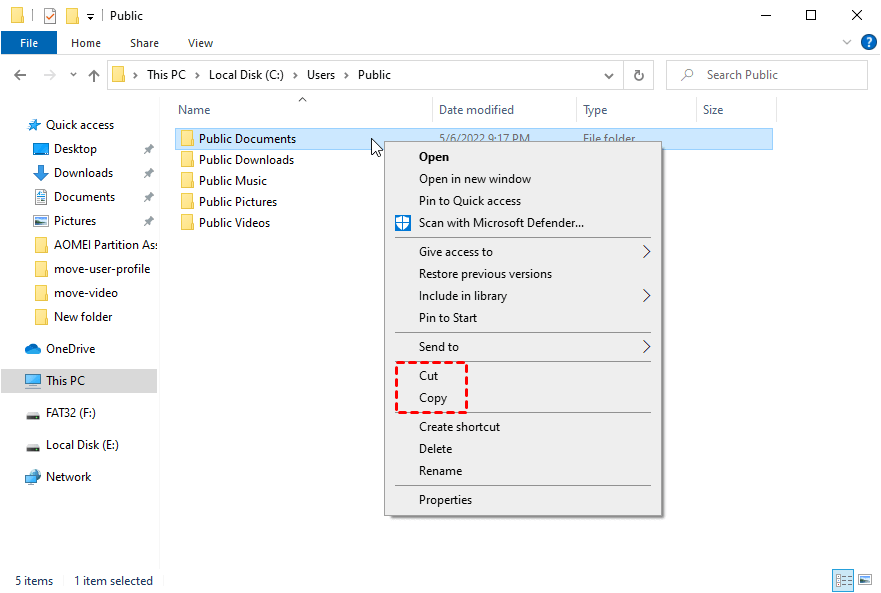Choose Properties in the context menu

(x=445, y=500)
